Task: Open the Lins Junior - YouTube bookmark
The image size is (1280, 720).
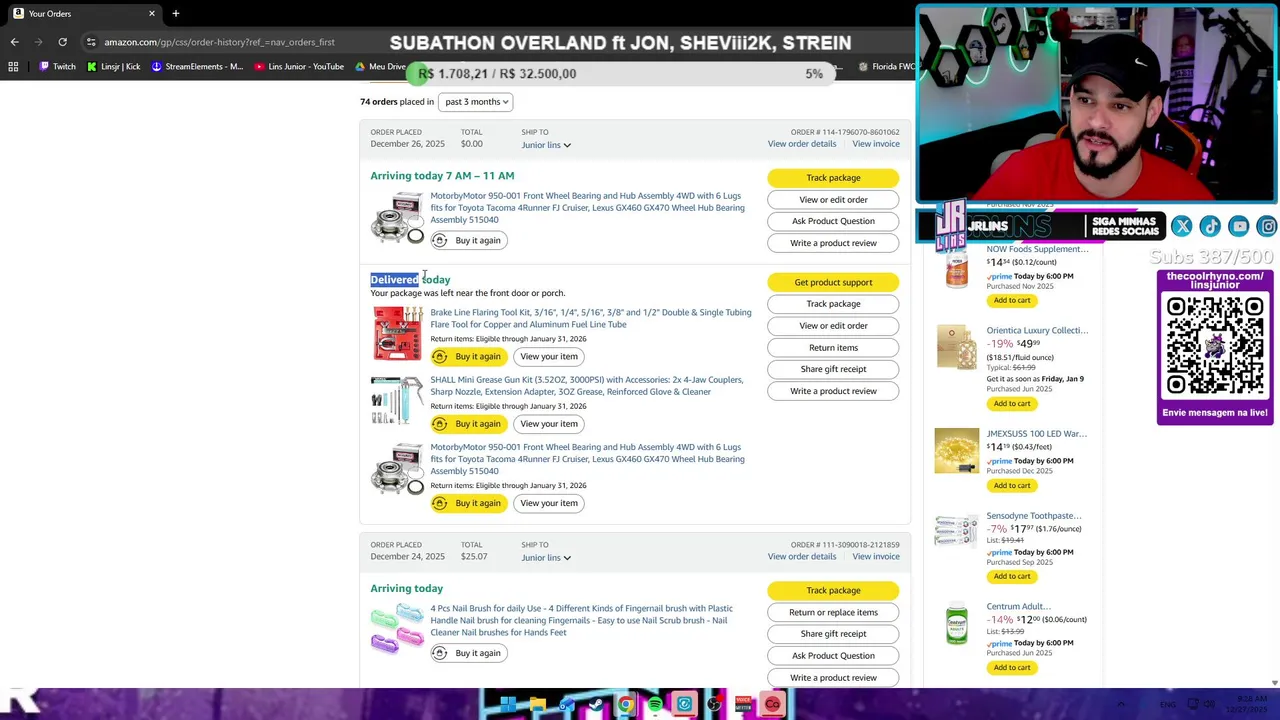Action: pos(299,67)
